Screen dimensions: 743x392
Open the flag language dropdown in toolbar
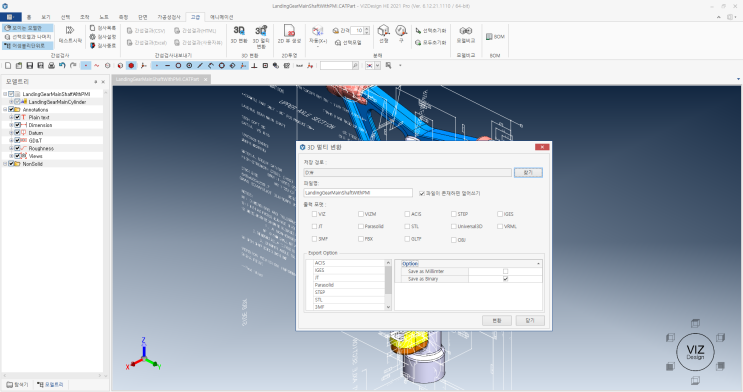point(377,65)
